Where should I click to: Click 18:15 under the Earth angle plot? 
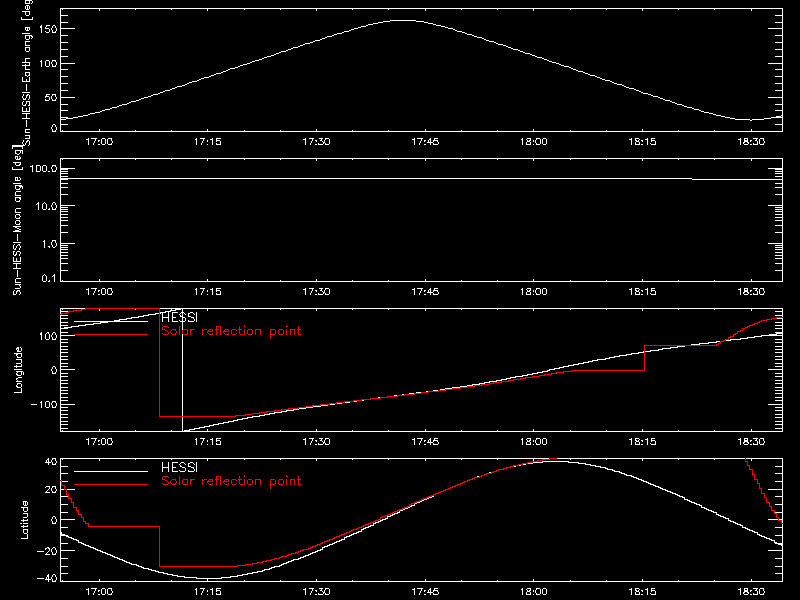click(x=642, y=142)
